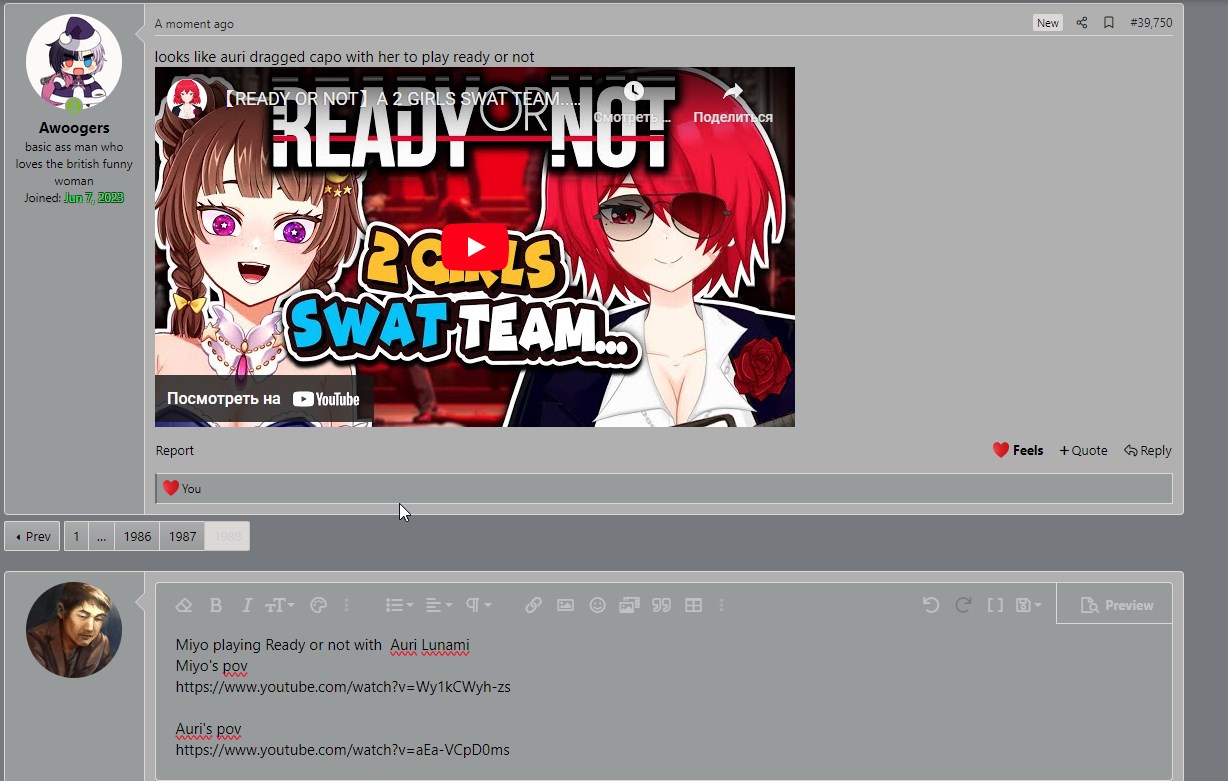Go to page 1
Screen dimensions: 1228x781
tap(76, 536)
